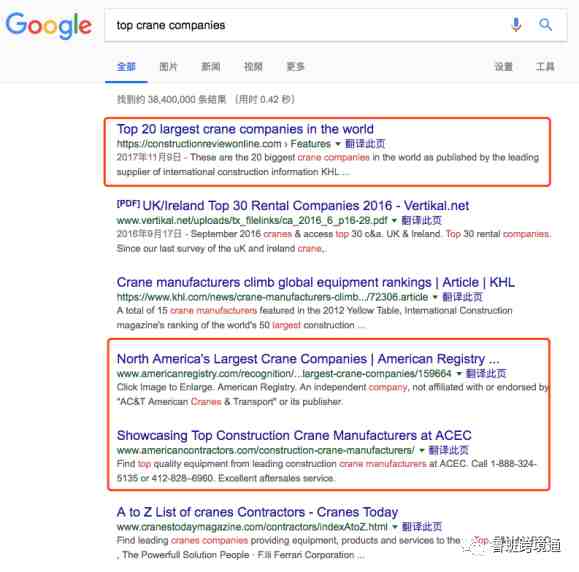The height and width of the screenshot is (572, 579).
Task: Open 工具 (Tools) options
Action: coord(545,67)
